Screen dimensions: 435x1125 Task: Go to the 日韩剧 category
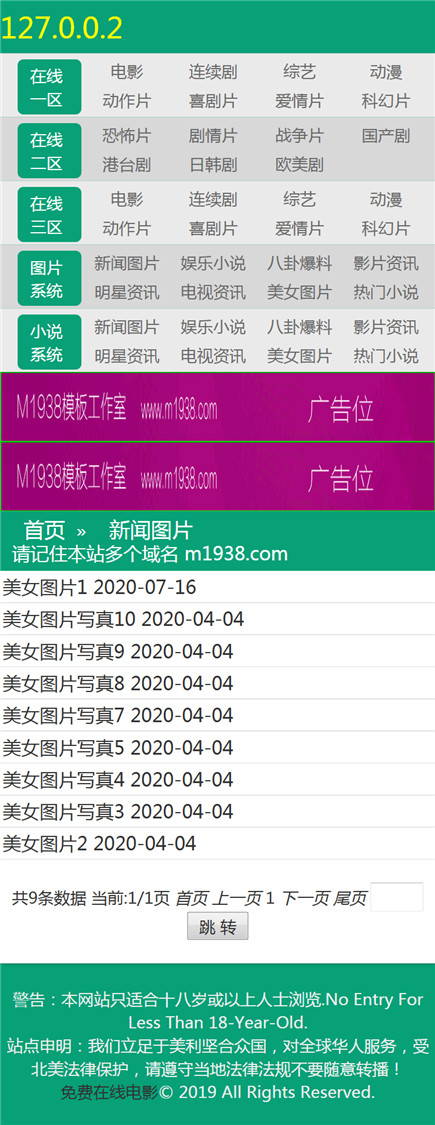click(x=213, y=165)
